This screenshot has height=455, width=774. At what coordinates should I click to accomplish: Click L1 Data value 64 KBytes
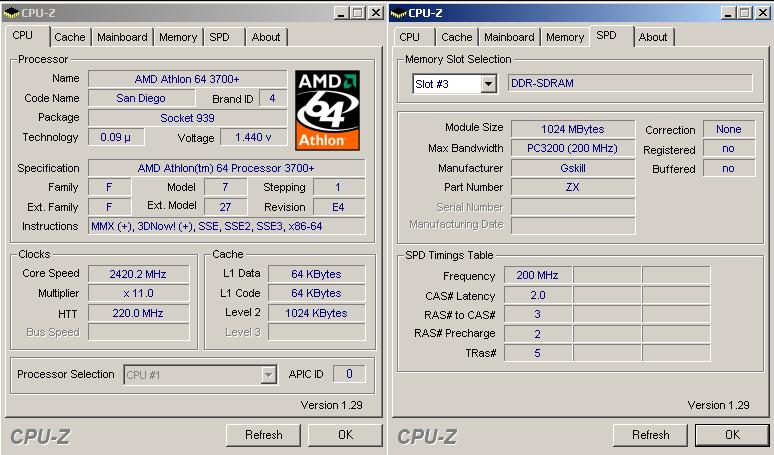click(x=316, y=274)
